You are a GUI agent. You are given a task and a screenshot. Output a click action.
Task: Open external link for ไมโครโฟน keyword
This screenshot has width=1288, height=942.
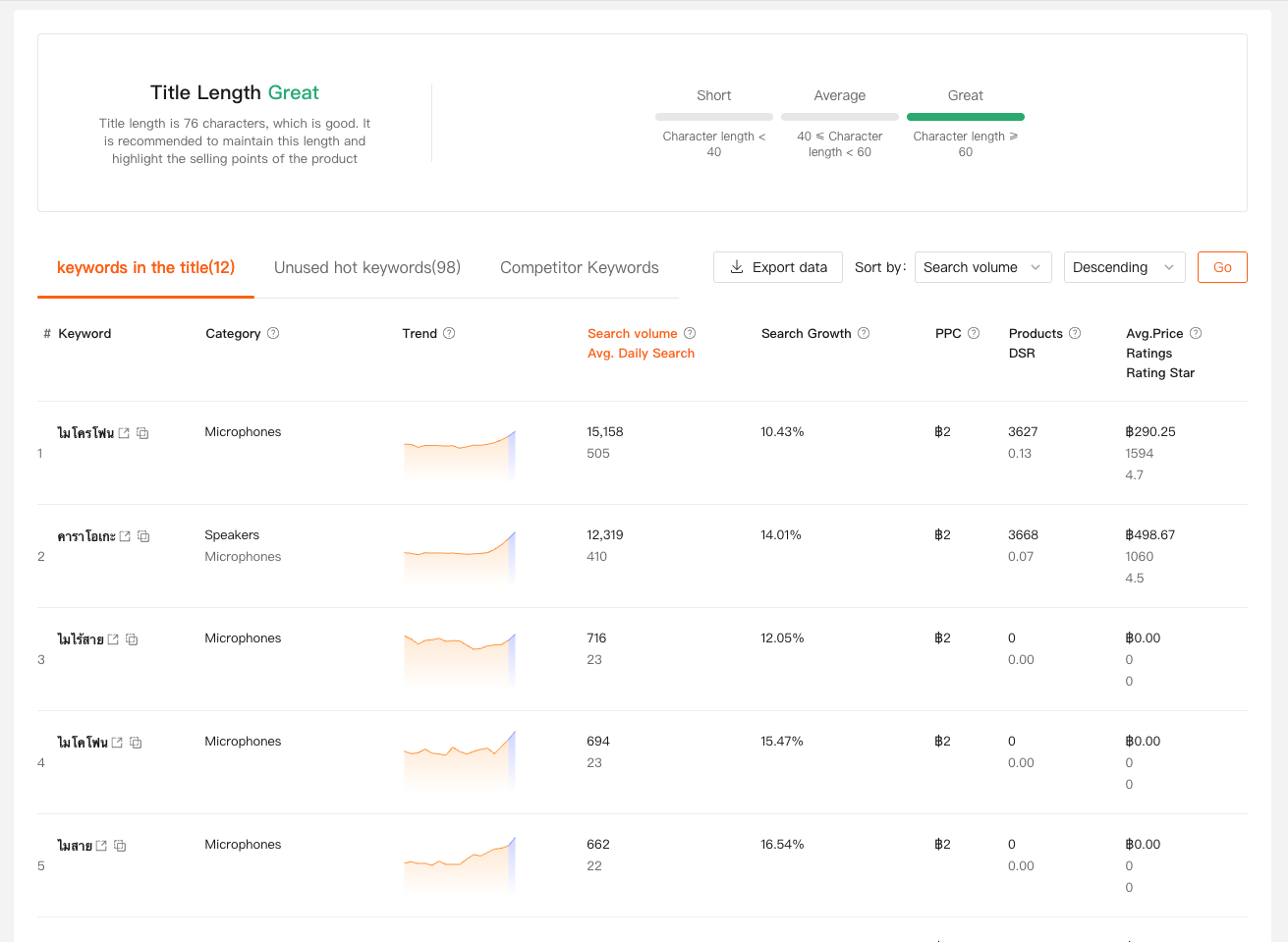coord(124,433)
